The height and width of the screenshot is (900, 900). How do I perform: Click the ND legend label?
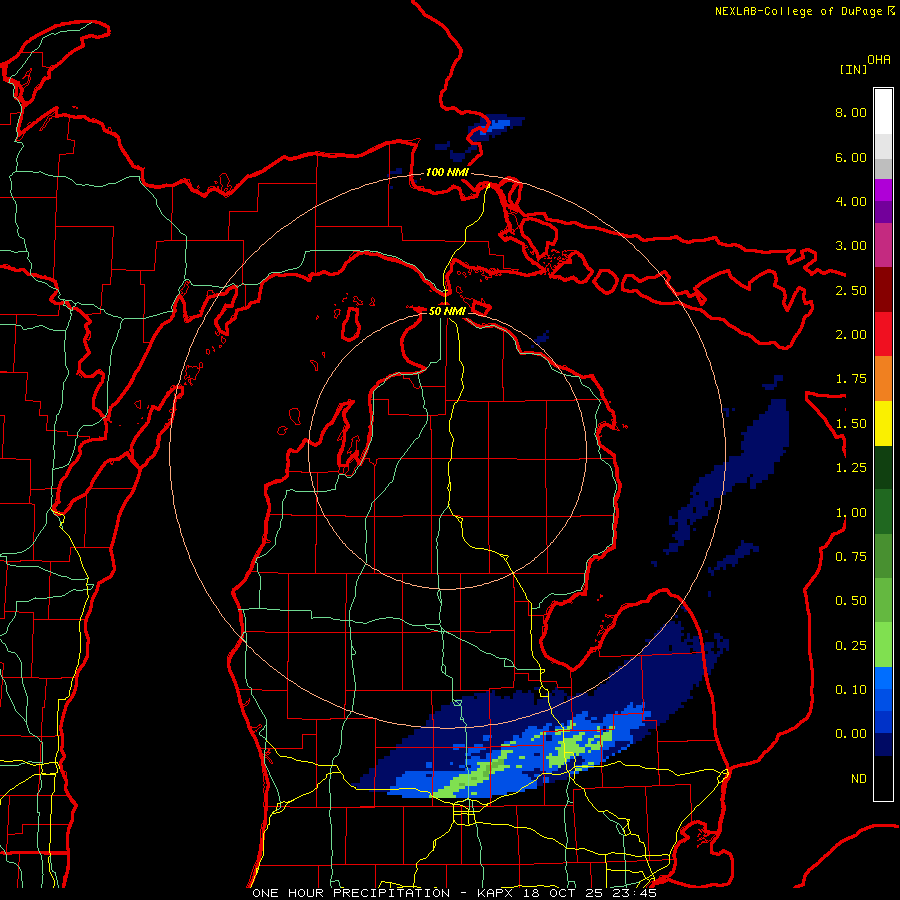[859, 779]
